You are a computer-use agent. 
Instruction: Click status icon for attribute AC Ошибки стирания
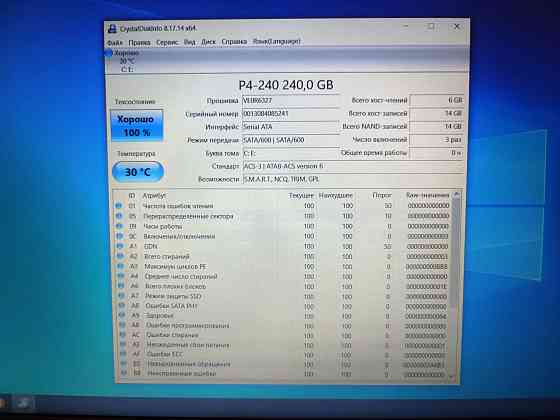123,335
